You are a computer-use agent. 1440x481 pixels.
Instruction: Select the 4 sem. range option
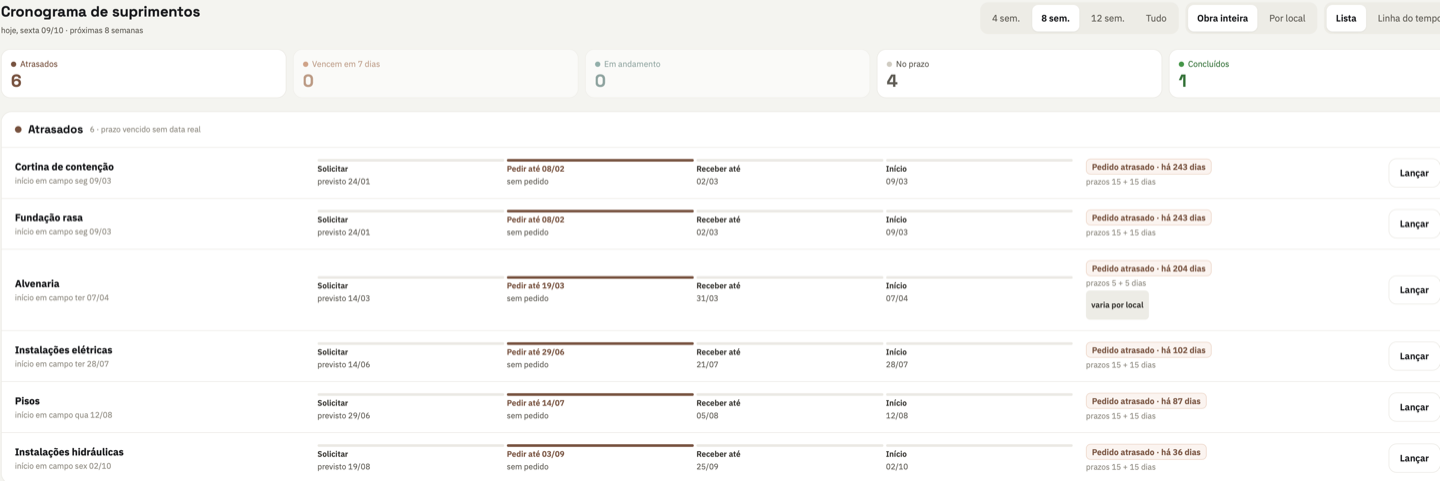tap(1005, 18)
